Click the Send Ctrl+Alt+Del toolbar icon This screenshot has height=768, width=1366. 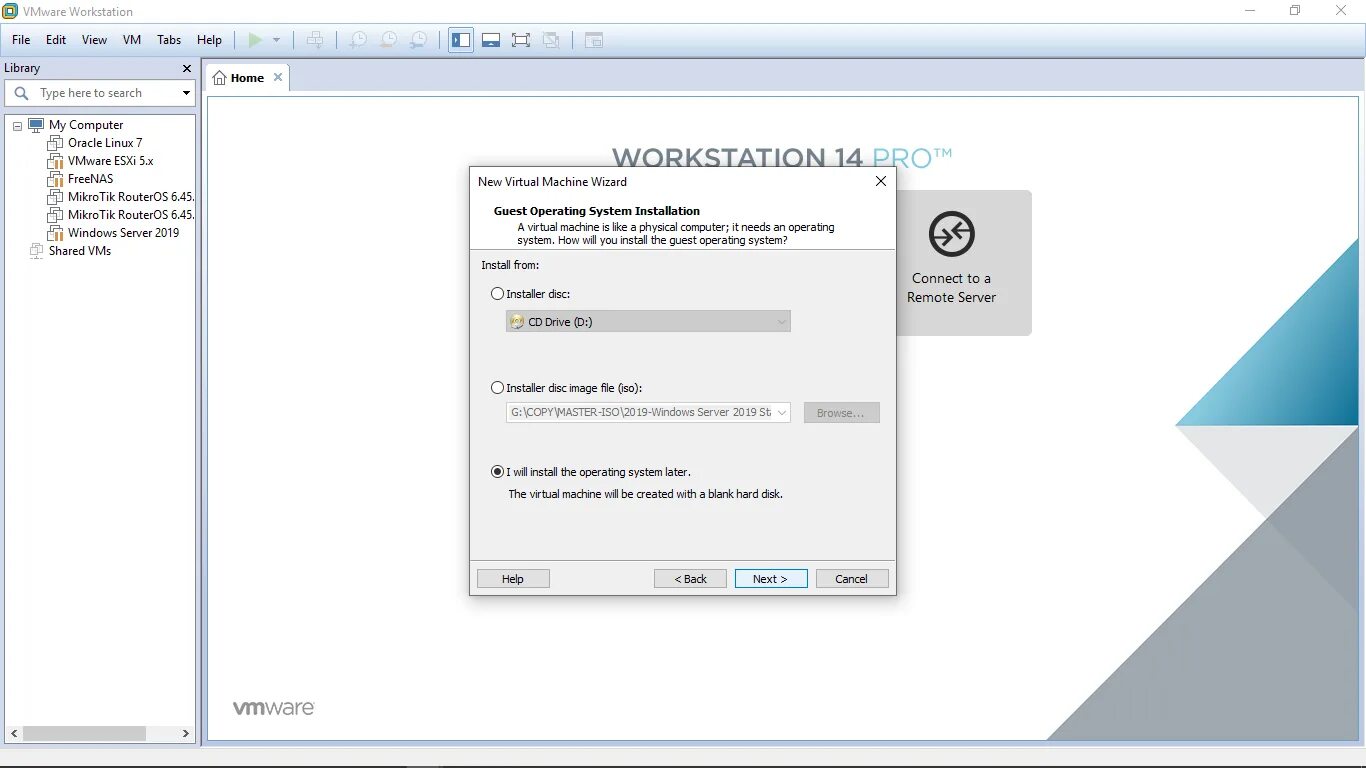pyautogui.click(x=315, y=40)
